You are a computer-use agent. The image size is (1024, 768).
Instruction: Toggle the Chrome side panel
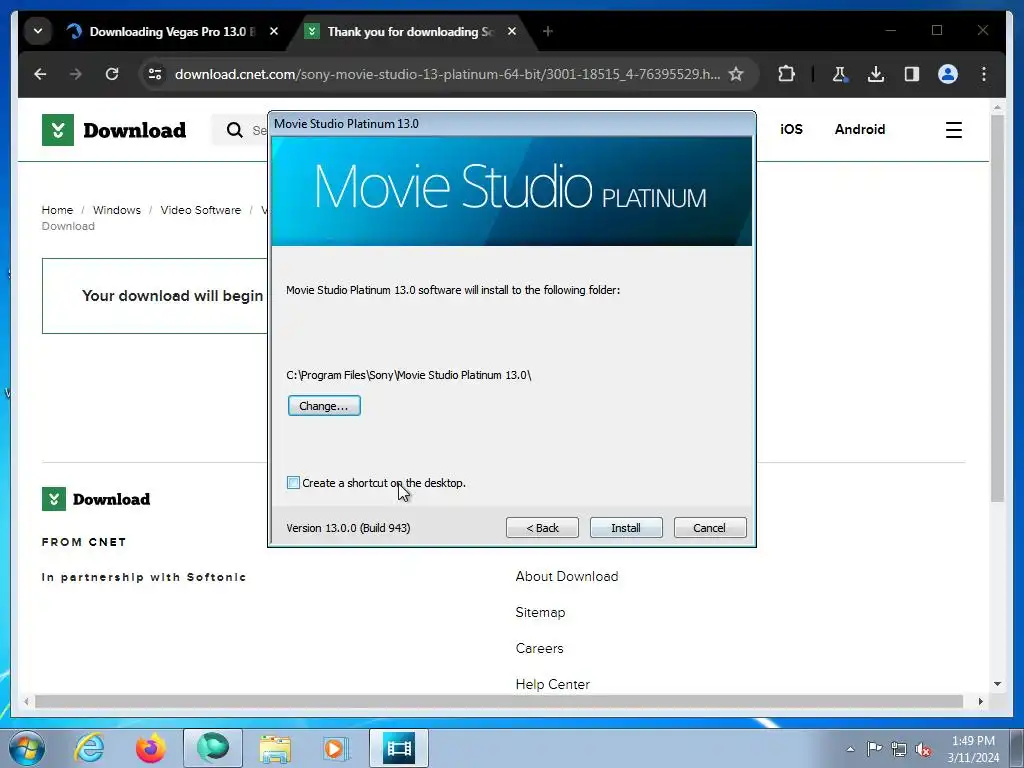pos(912,74)
